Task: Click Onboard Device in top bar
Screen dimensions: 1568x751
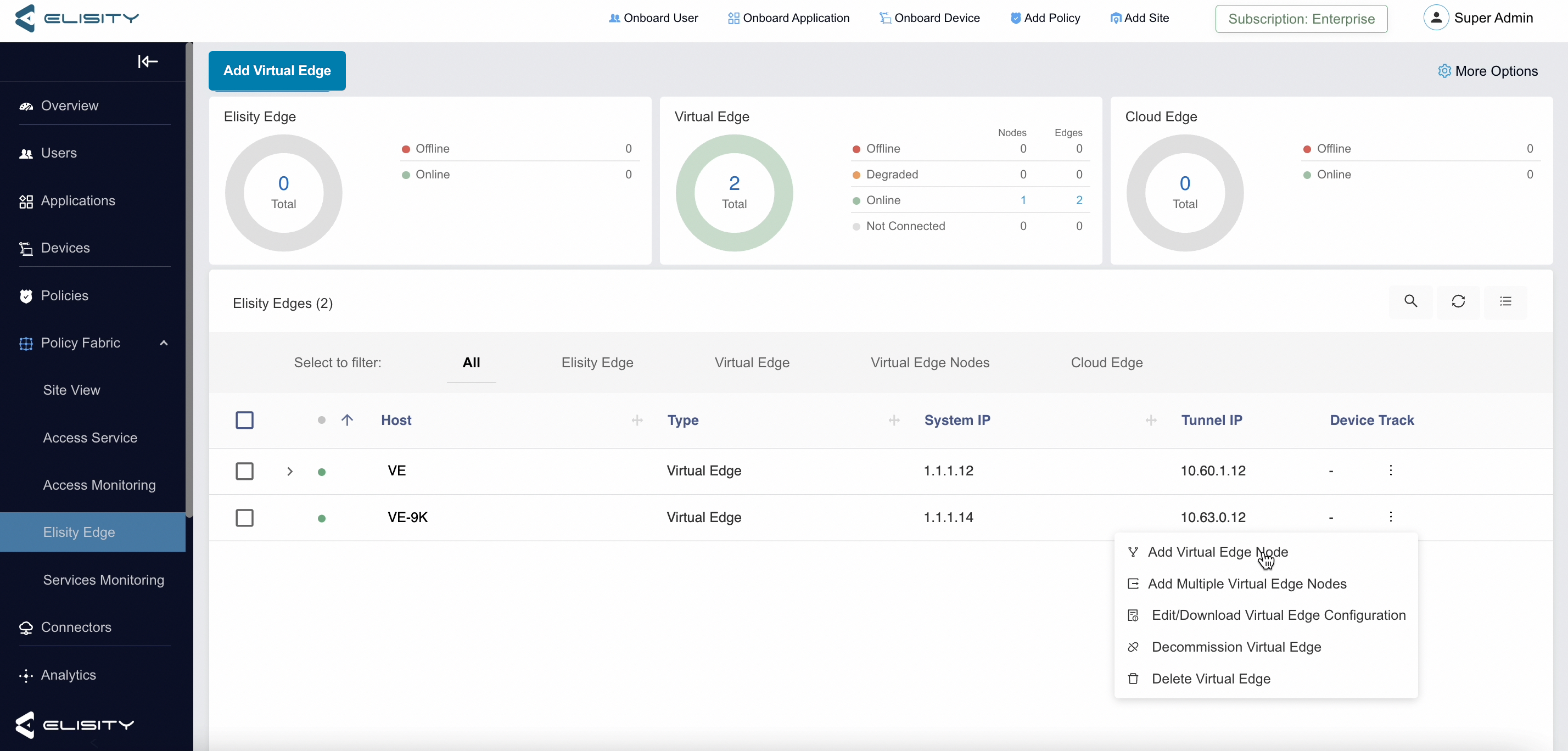Action: click(929, 18)
